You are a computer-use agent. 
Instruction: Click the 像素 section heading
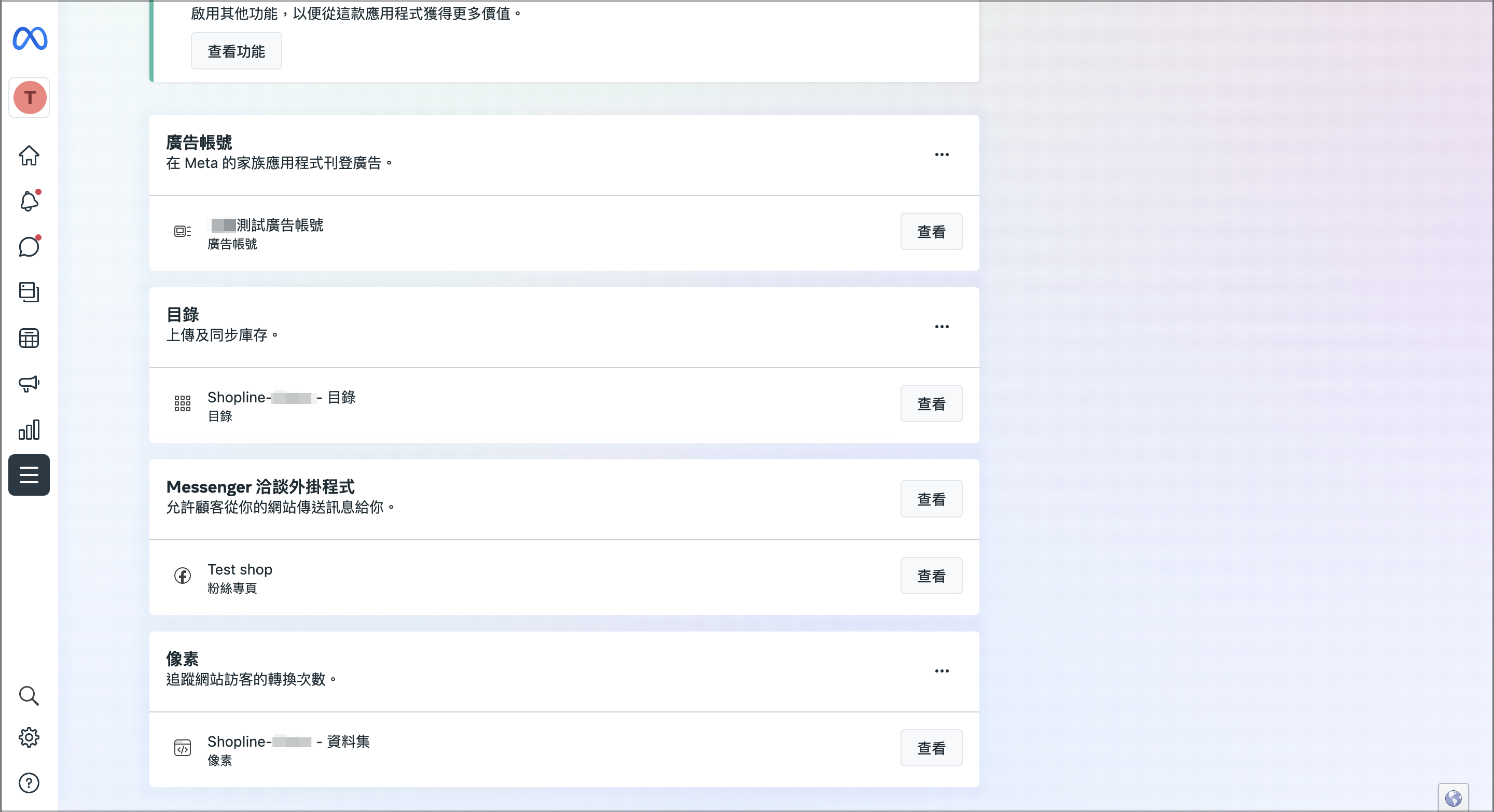[x=183, y=659]
